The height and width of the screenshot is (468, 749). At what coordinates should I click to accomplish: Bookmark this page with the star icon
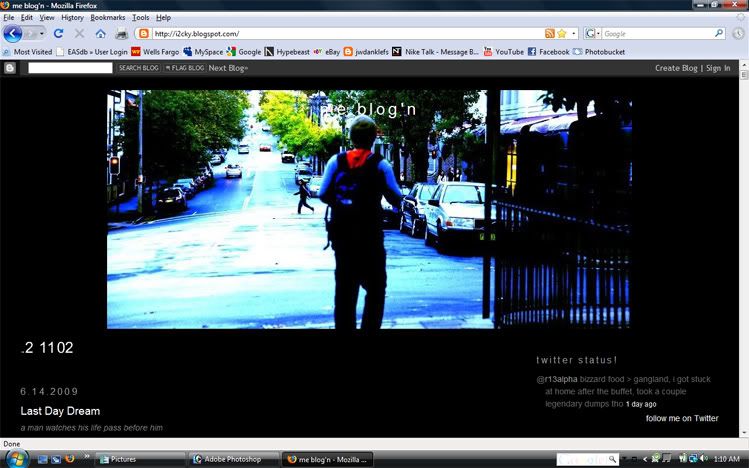(x=562, y=33)
